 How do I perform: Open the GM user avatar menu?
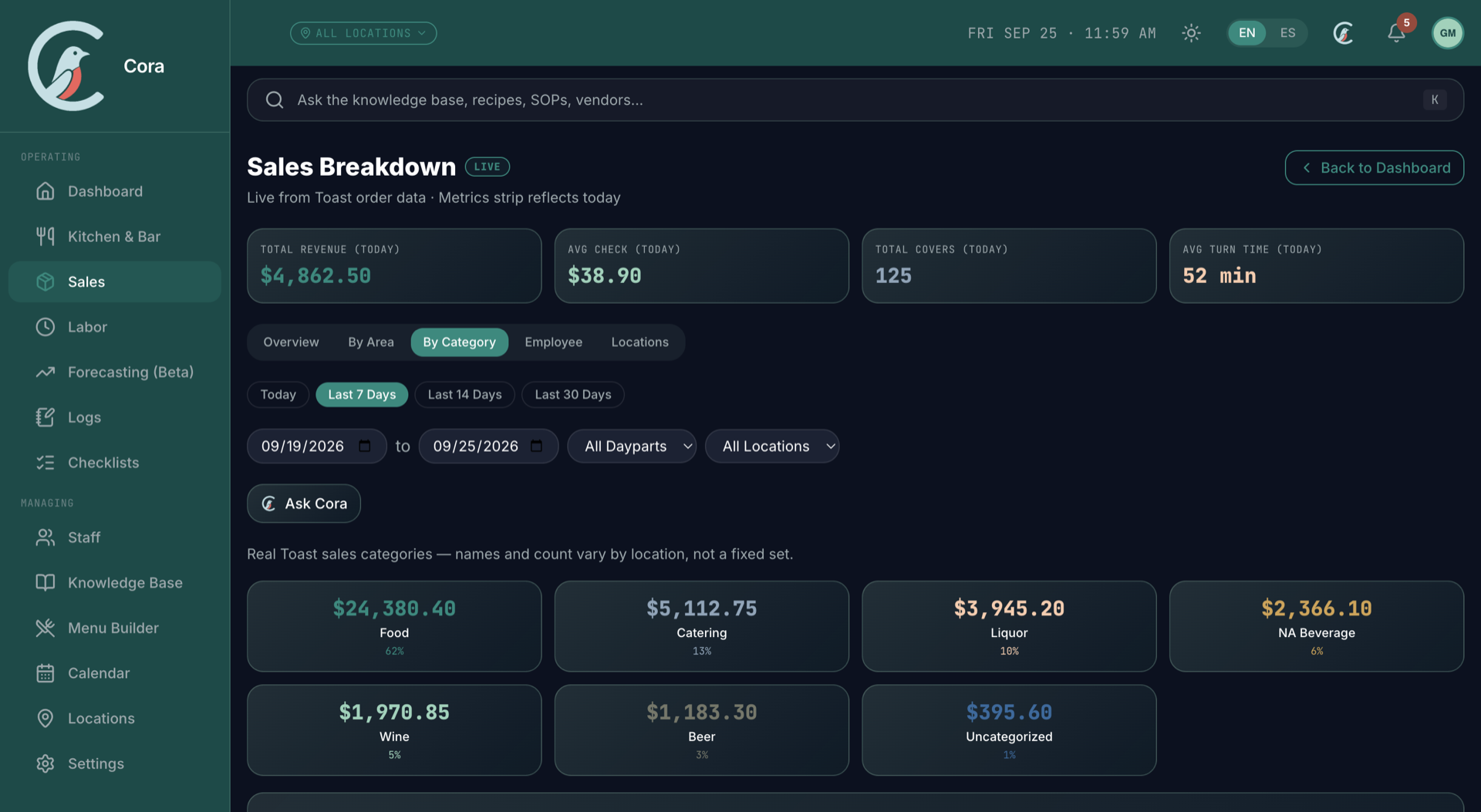1447,33
